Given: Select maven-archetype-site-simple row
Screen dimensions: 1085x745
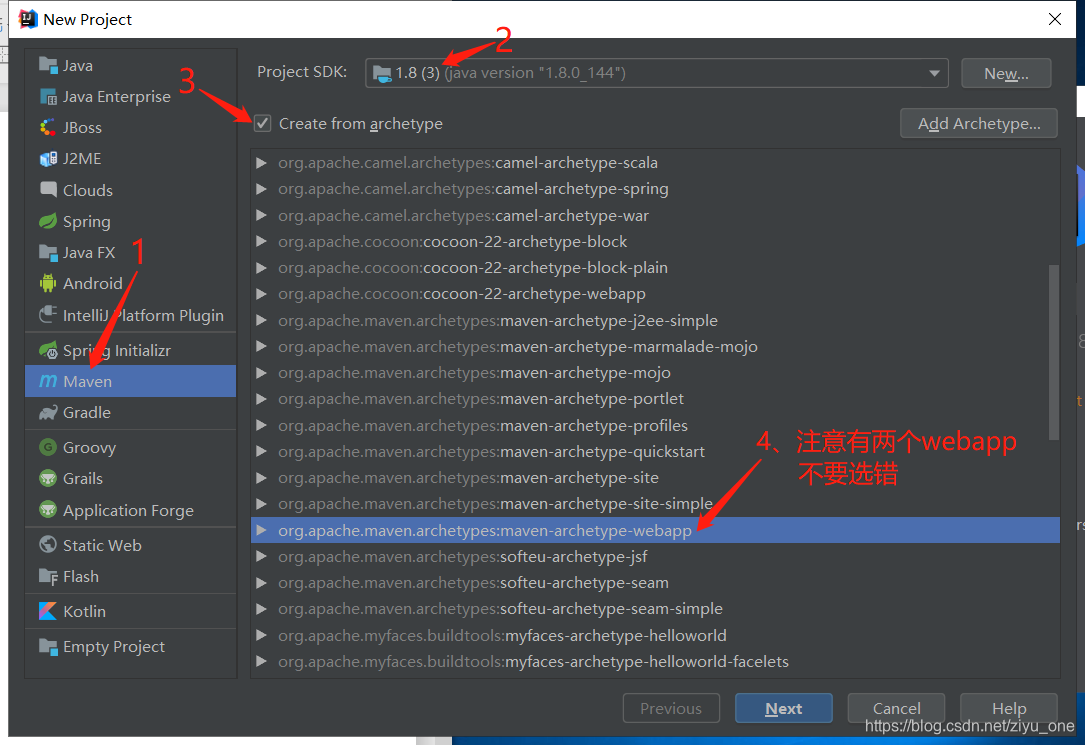Looking at the screenshot, I should tap(655, 504).
